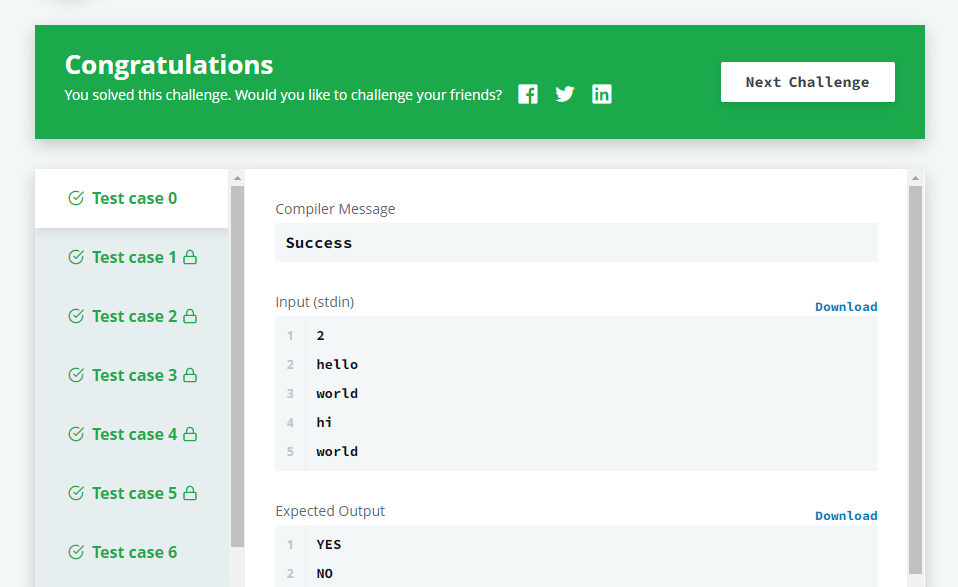Click the results panel scroll up arrow
Screen dimensions: 958x587
tap(915, 178)
